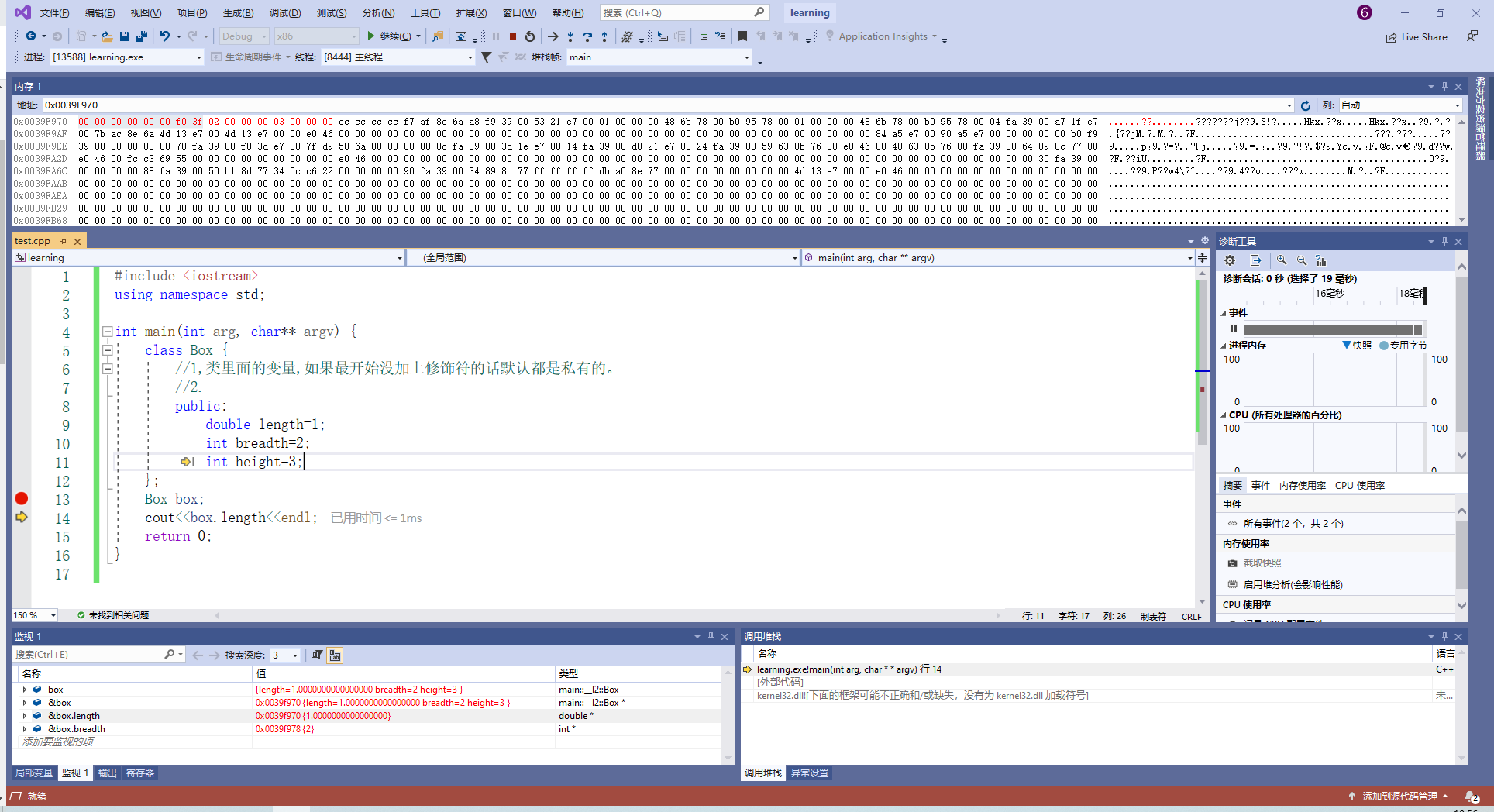1494x812 pixels.
Task: Click the Watch search box
Action: pos(99,655)
